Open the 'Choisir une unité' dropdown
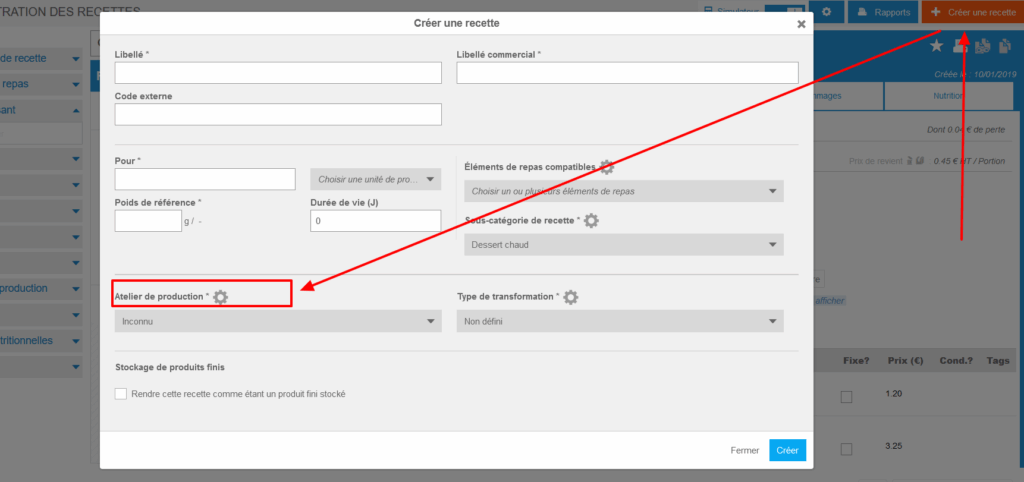 pos(375,179)
